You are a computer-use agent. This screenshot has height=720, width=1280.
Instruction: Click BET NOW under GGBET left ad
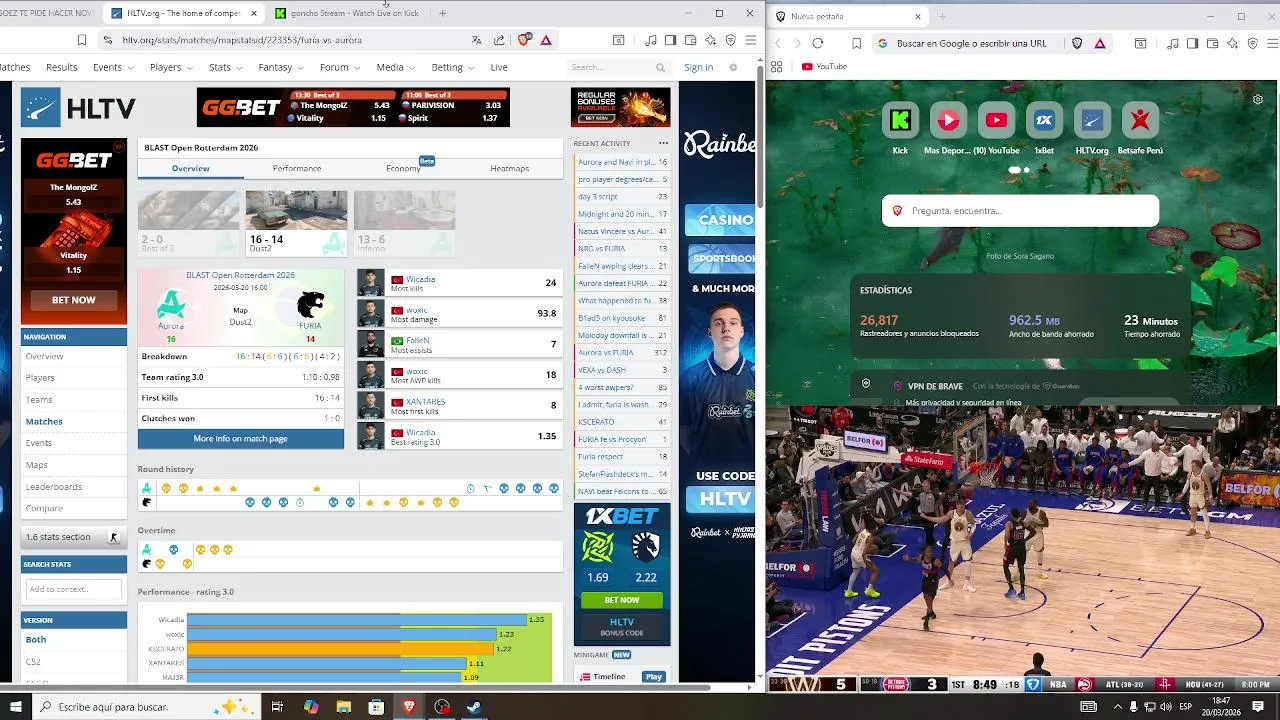(x=74, y=299)
